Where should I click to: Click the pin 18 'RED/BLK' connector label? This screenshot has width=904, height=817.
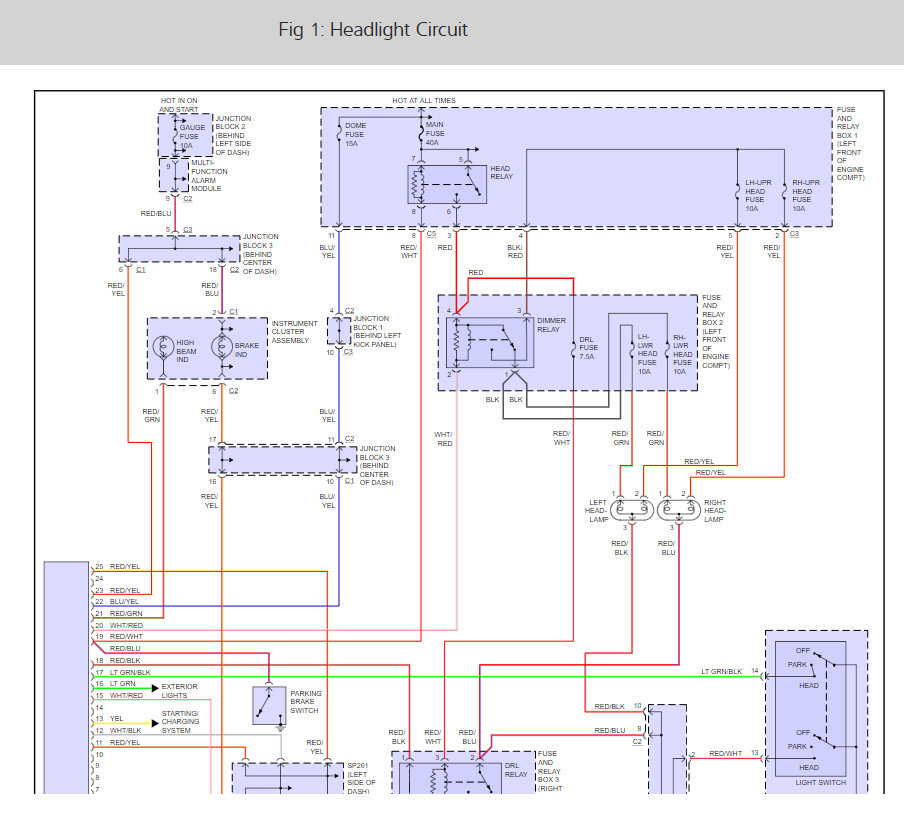pos(125,661)
